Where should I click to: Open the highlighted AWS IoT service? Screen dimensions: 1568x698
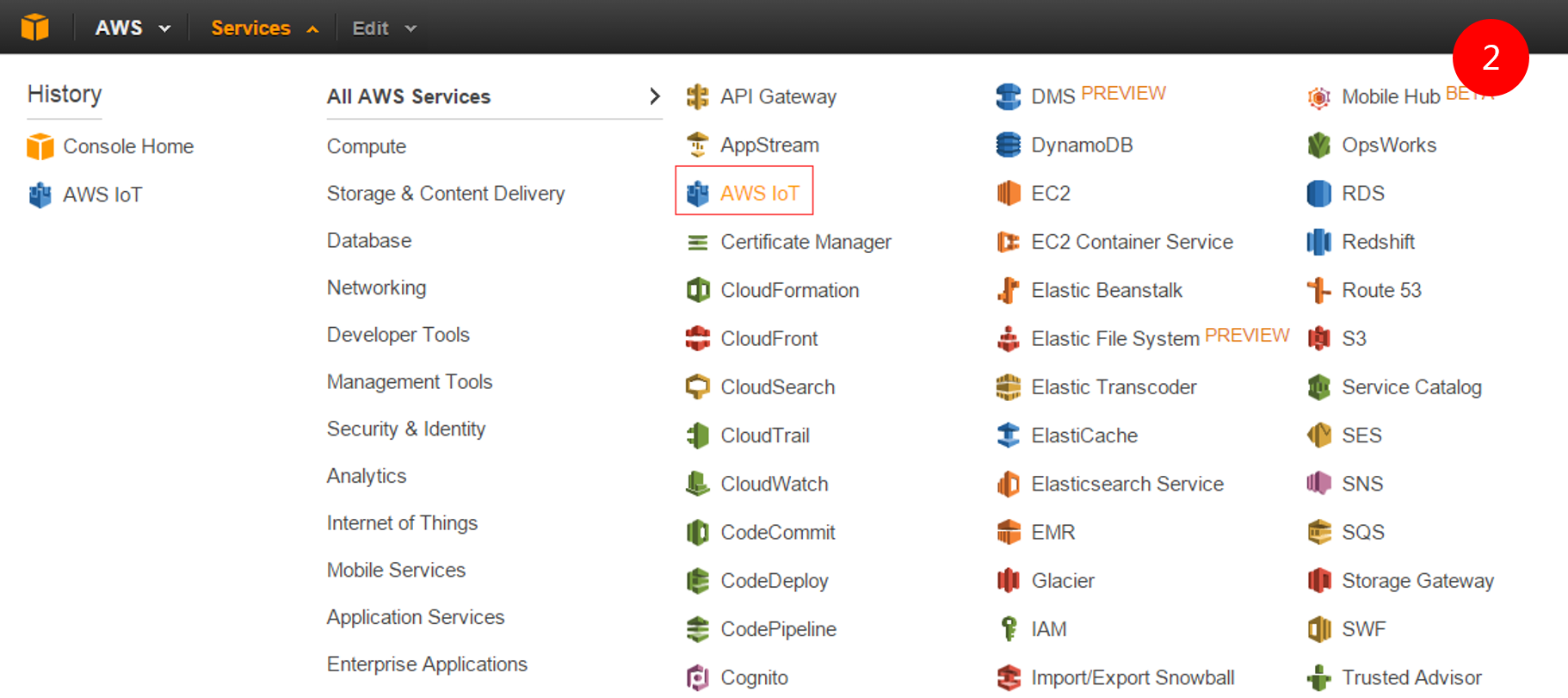click(x=744, y=191)
